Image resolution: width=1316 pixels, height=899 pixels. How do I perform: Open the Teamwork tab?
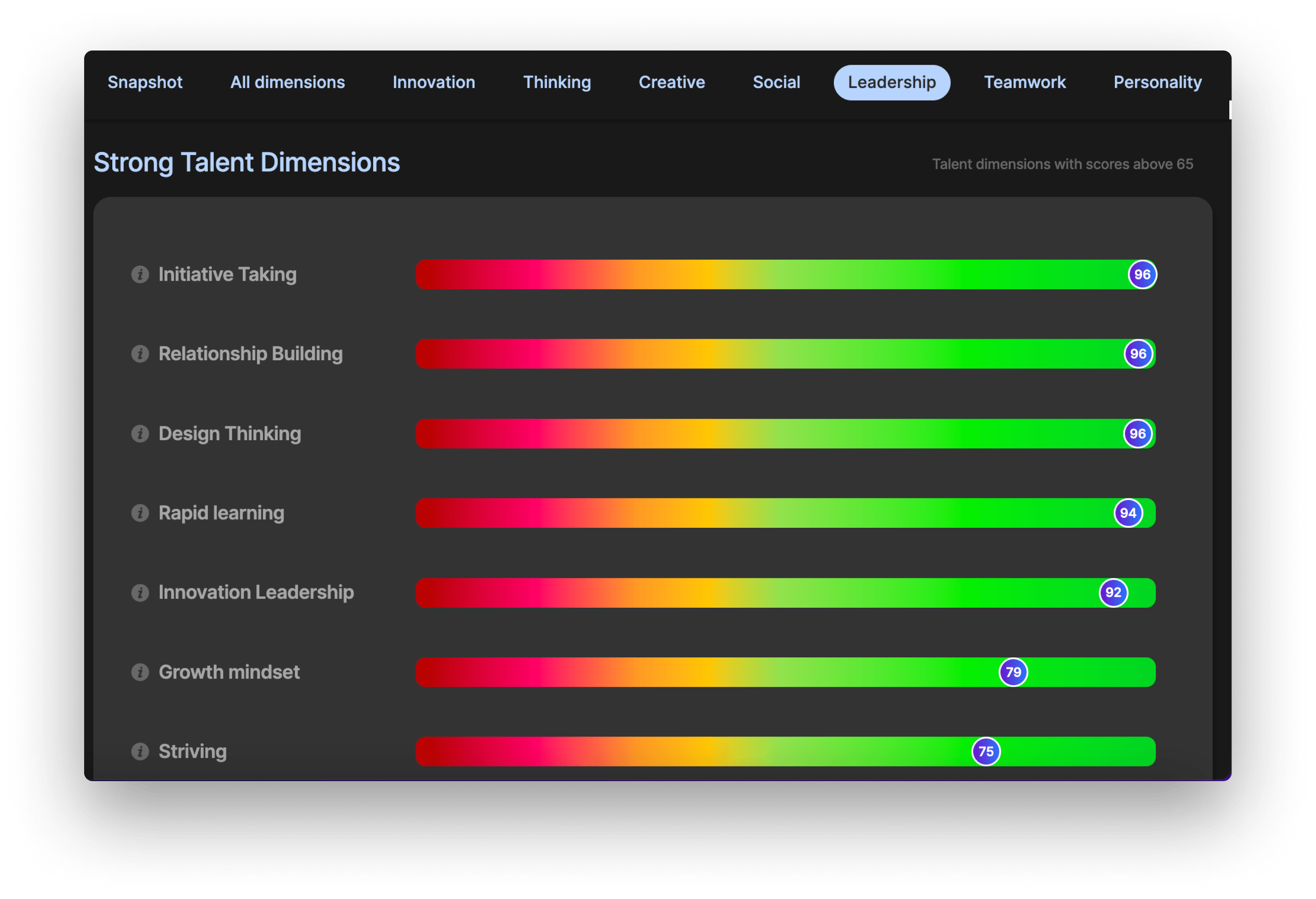tap(1024, 83)
